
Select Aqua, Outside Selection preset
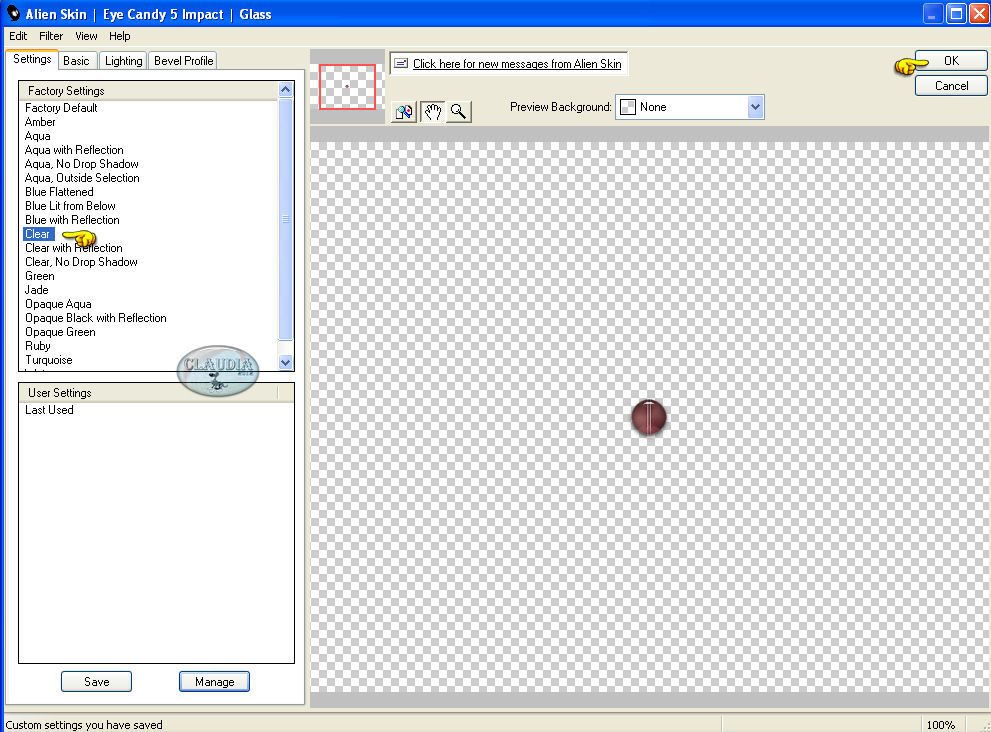click(x=82, y=178)
